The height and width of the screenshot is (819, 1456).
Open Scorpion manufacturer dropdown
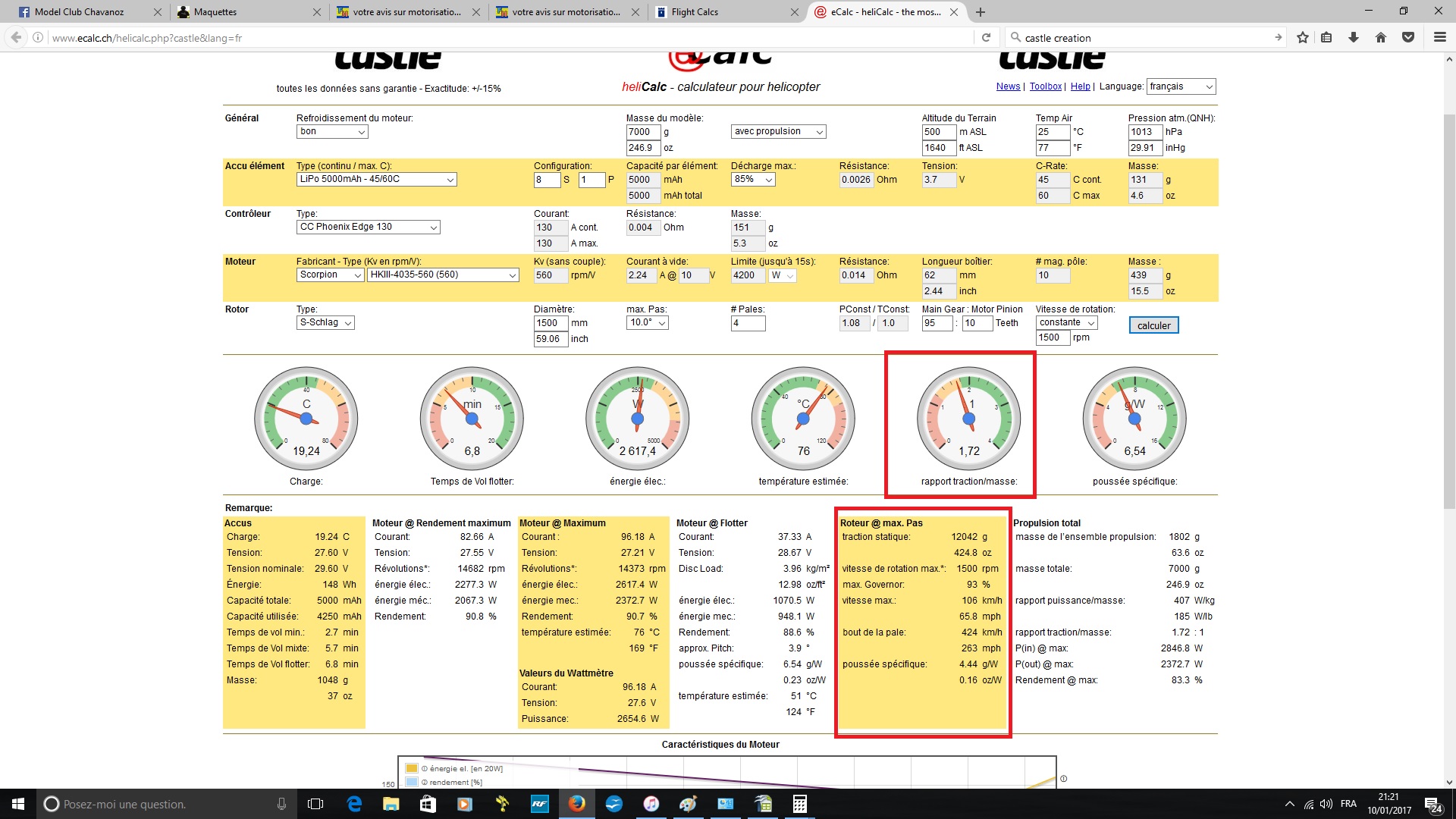330,275
